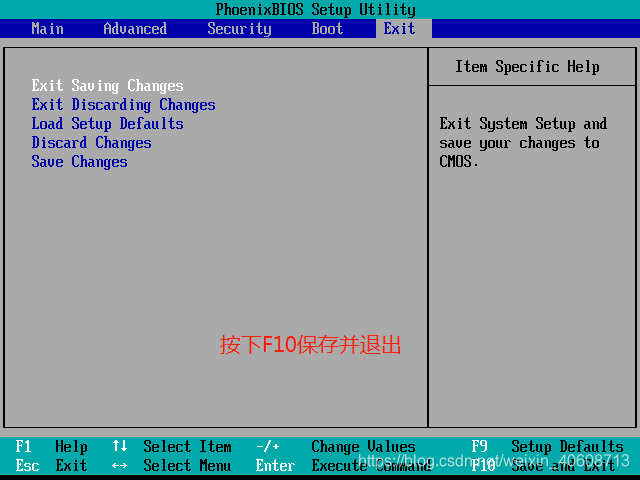
Task: Select the Discard Changes entry
Action: pyautogui.click(x=91, y=143)
